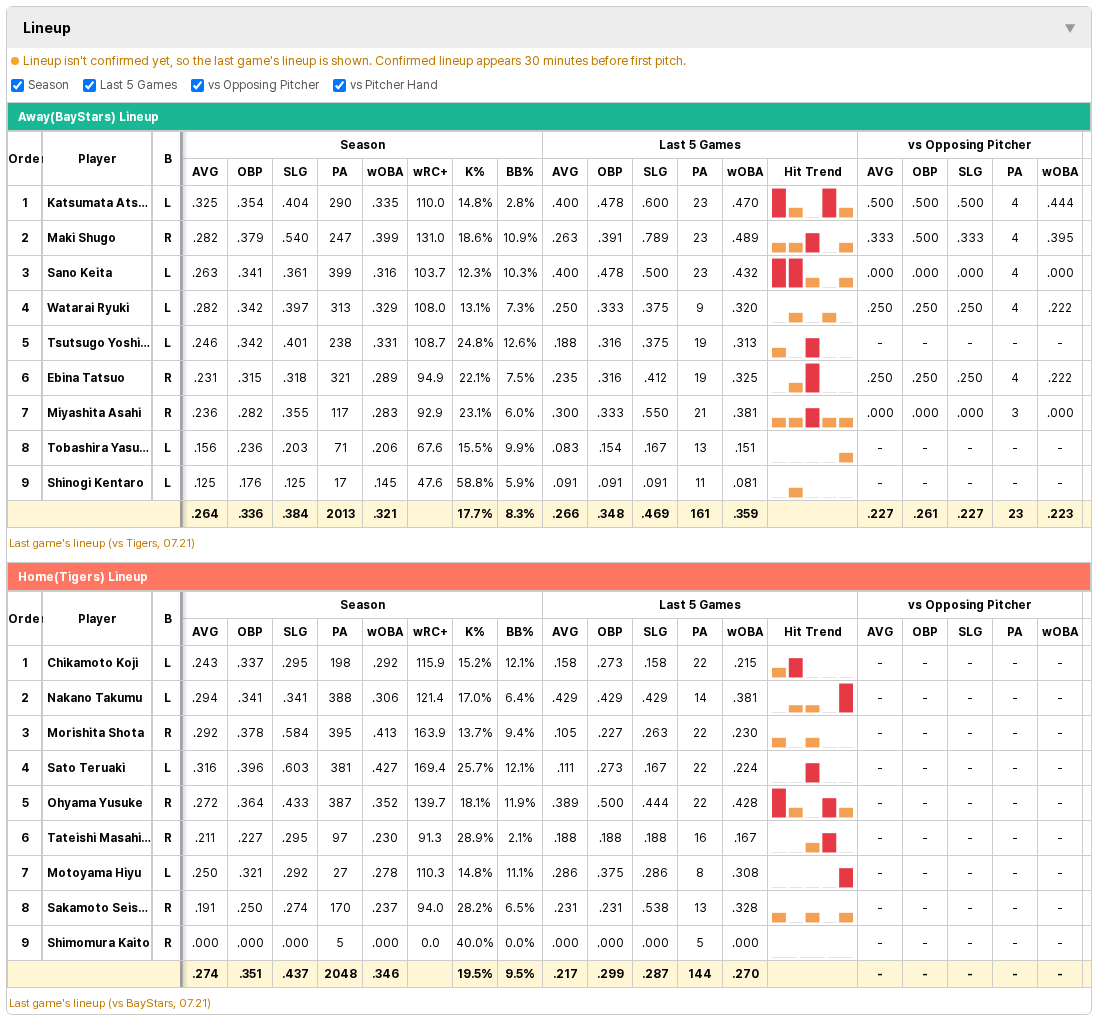
Task: Click Nakano Takumu's hit trend chart
Action: point(812,698)
